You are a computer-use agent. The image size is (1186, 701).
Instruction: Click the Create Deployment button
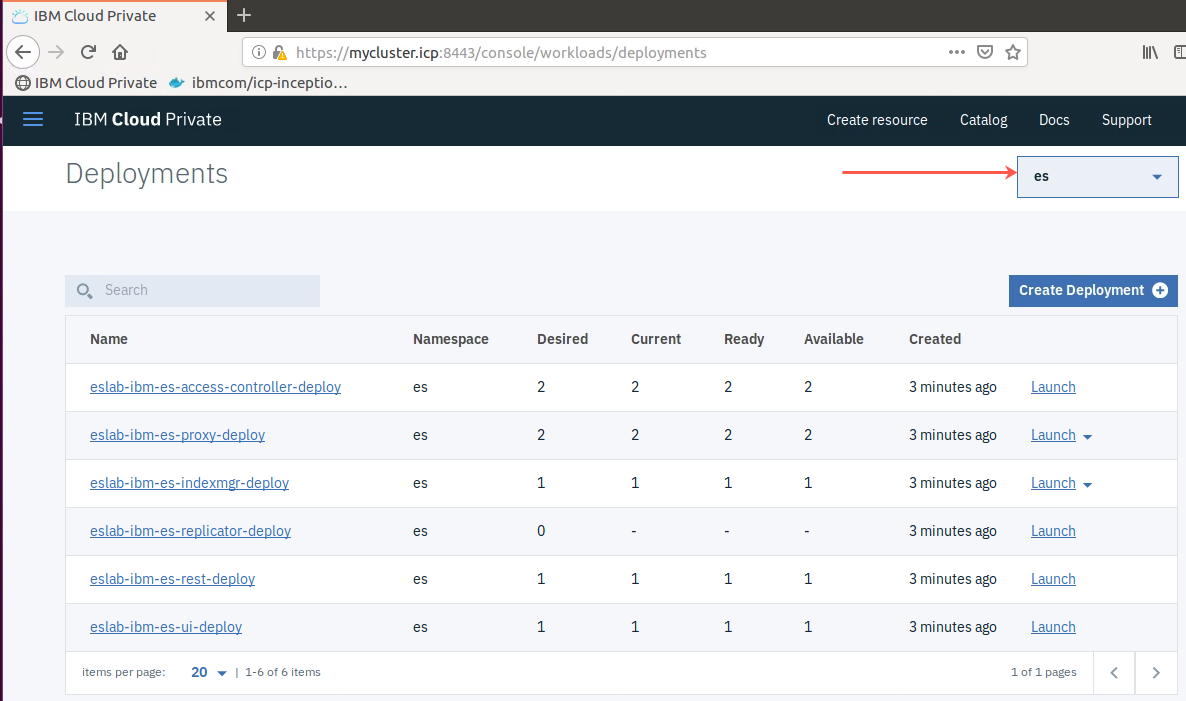[1093, 290]
